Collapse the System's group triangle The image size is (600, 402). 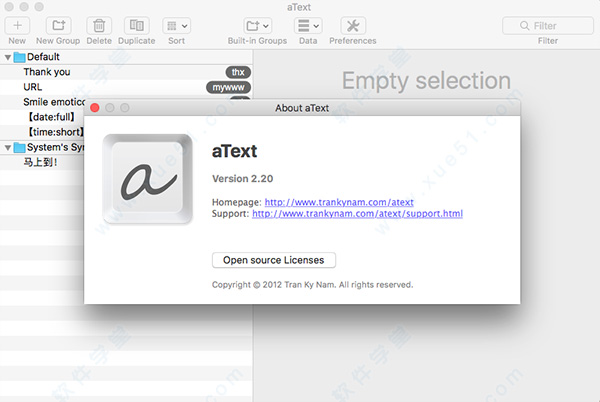(8, 148)
